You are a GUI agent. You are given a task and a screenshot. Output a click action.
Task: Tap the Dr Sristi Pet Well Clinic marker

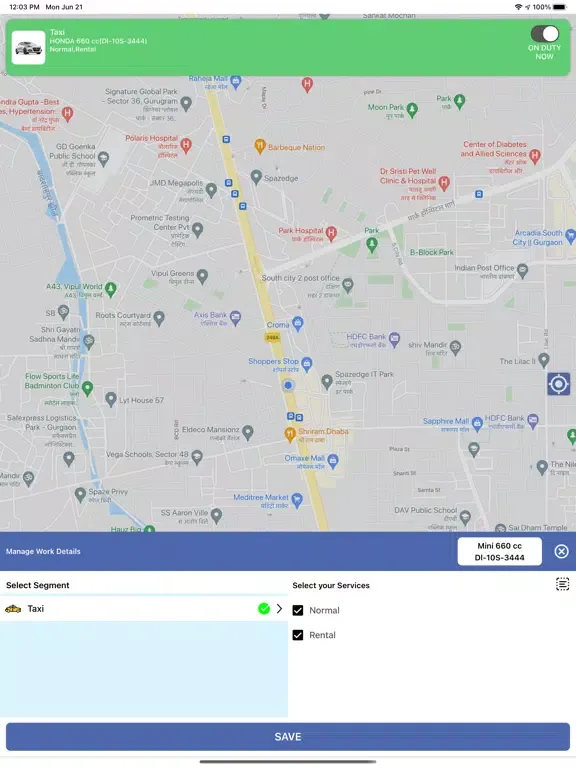pos(444,183)
